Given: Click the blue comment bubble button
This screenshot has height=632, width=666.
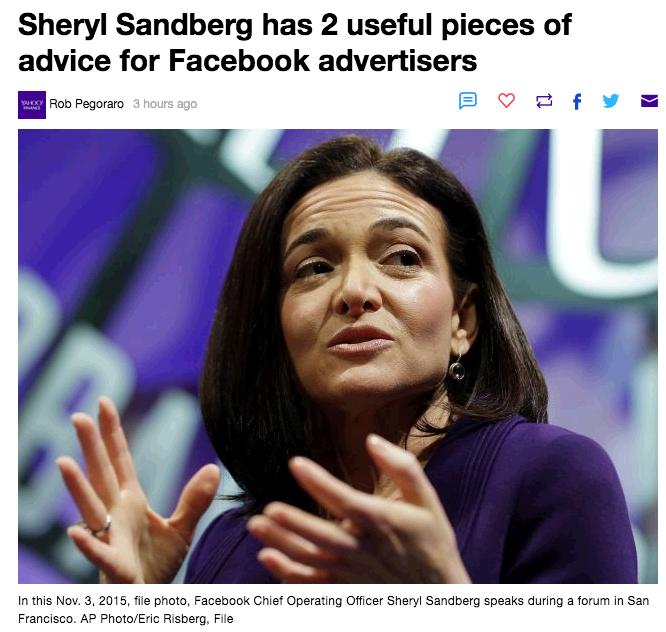Looking at the screenshot, I should pyautogui.click(x=468, y=101).
